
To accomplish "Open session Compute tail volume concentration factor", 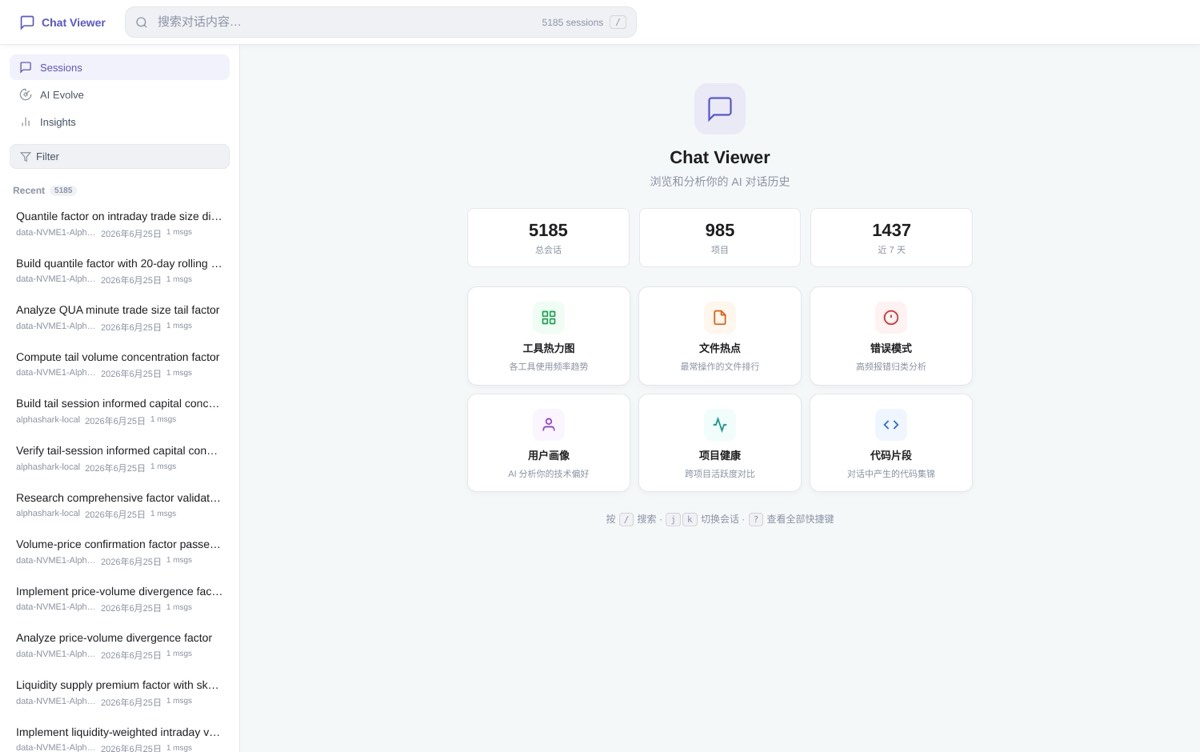I will click(120, 365).
